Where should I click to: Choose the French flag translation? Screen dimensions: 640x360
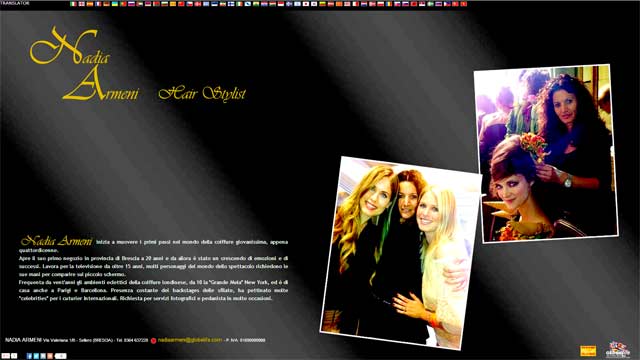(x=98, y=4)
